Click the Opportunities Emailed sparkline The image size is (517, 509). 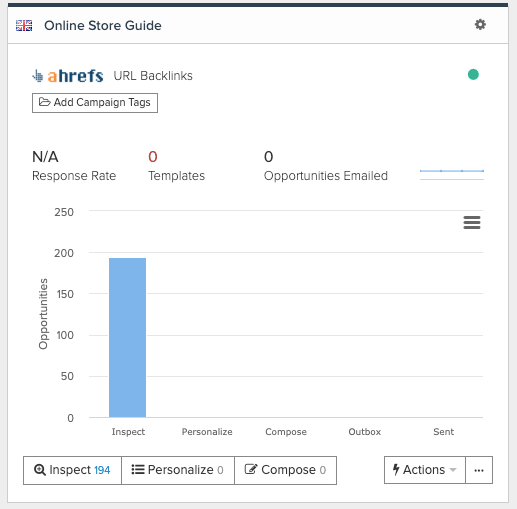point(452,175)
